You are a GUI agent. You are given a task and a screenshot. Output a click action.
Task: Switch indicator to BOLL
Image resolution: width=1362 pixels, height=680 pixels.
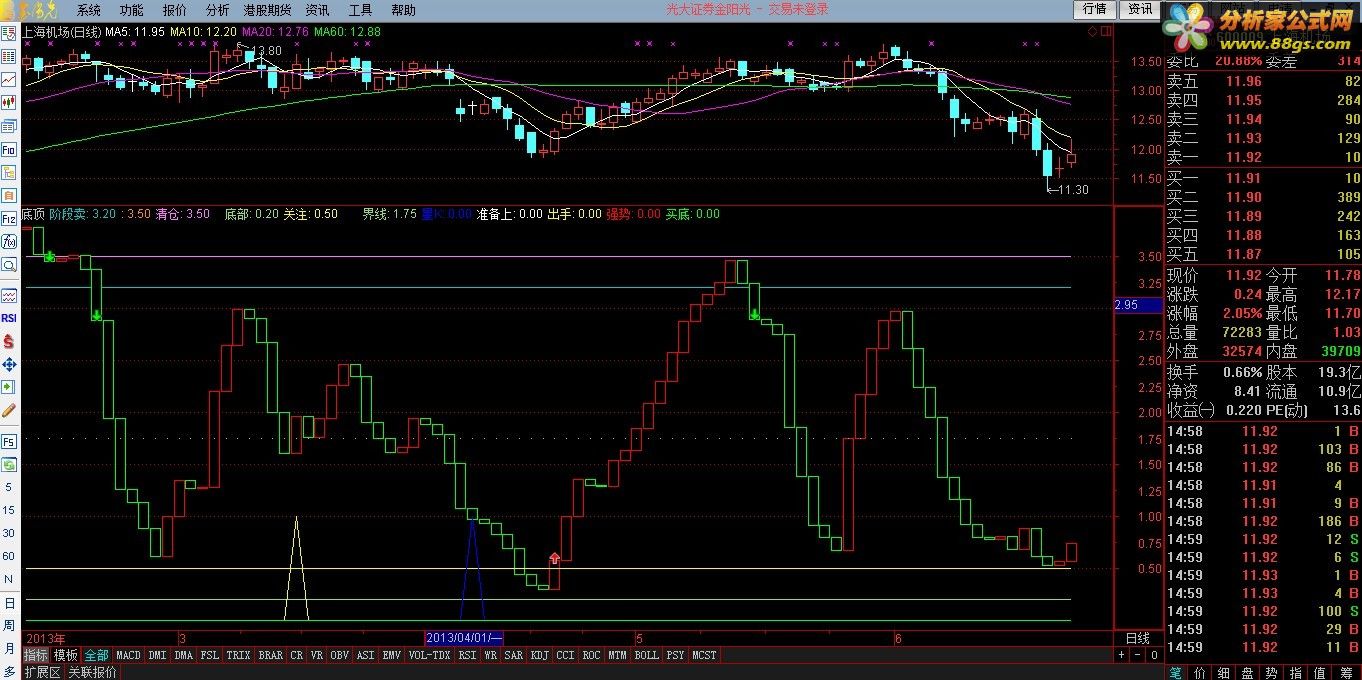tap(647, 655)
